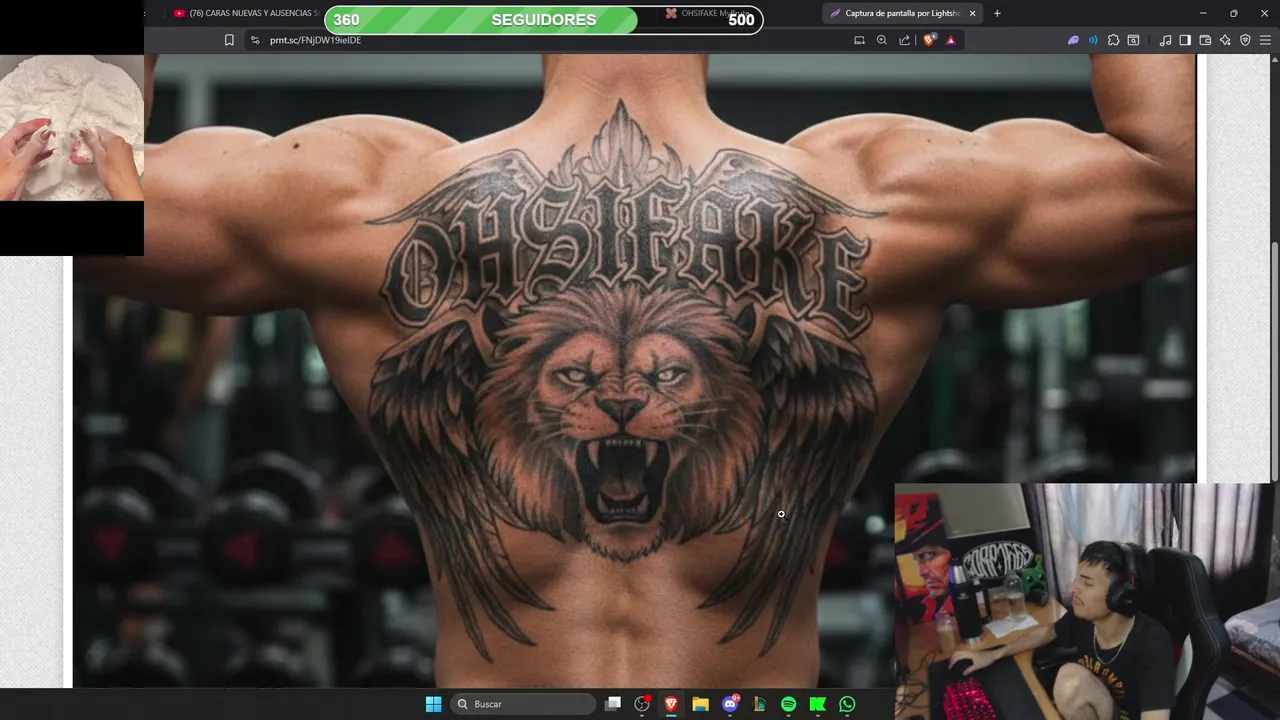The image size is (1280, 720).
Task: Open the zoom magnifier icon in address bar
Action: coord(882,40)
